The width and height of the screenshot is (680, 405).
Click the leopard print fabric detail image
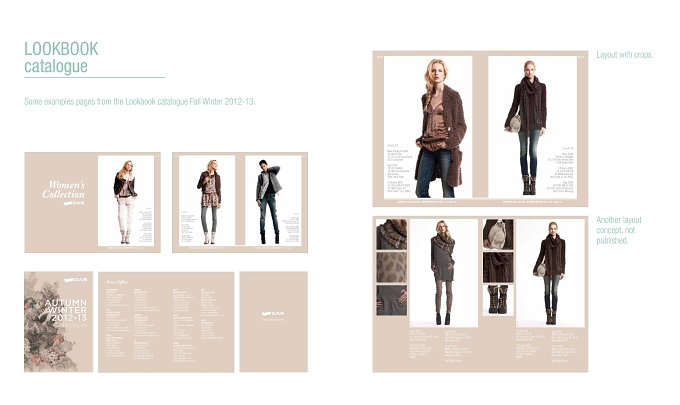click(x=392, y=267)
